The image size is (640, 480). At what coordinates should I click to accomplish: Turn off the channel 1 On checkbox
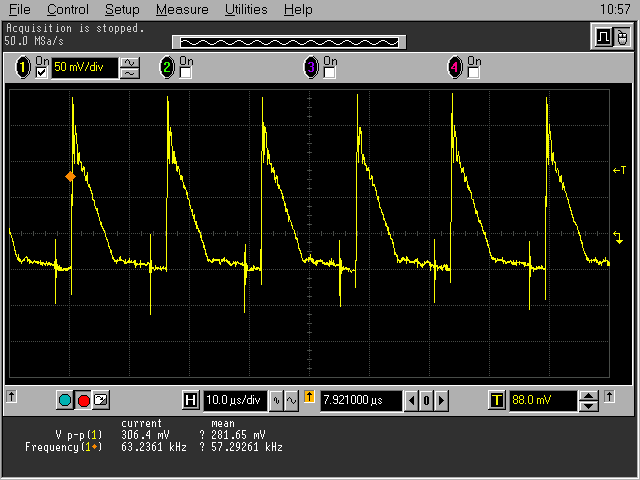[42, 73]
